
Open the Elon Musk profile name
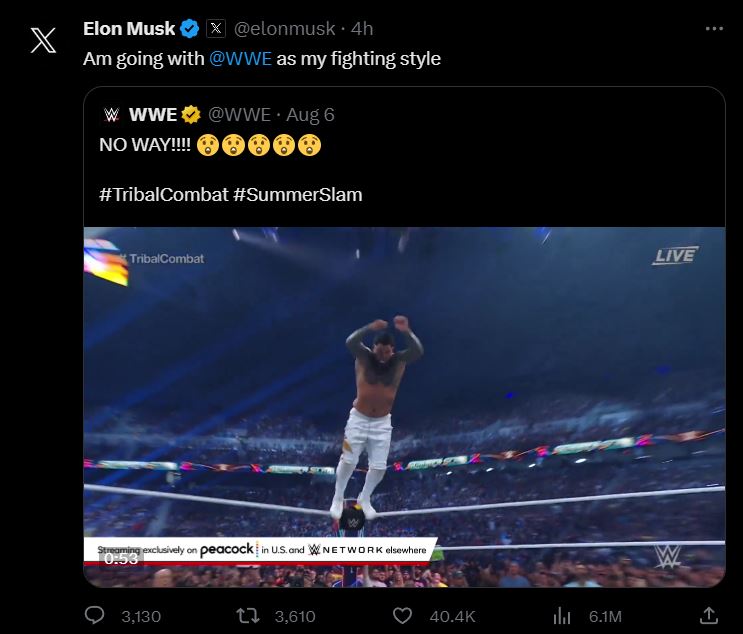[129, 29]
